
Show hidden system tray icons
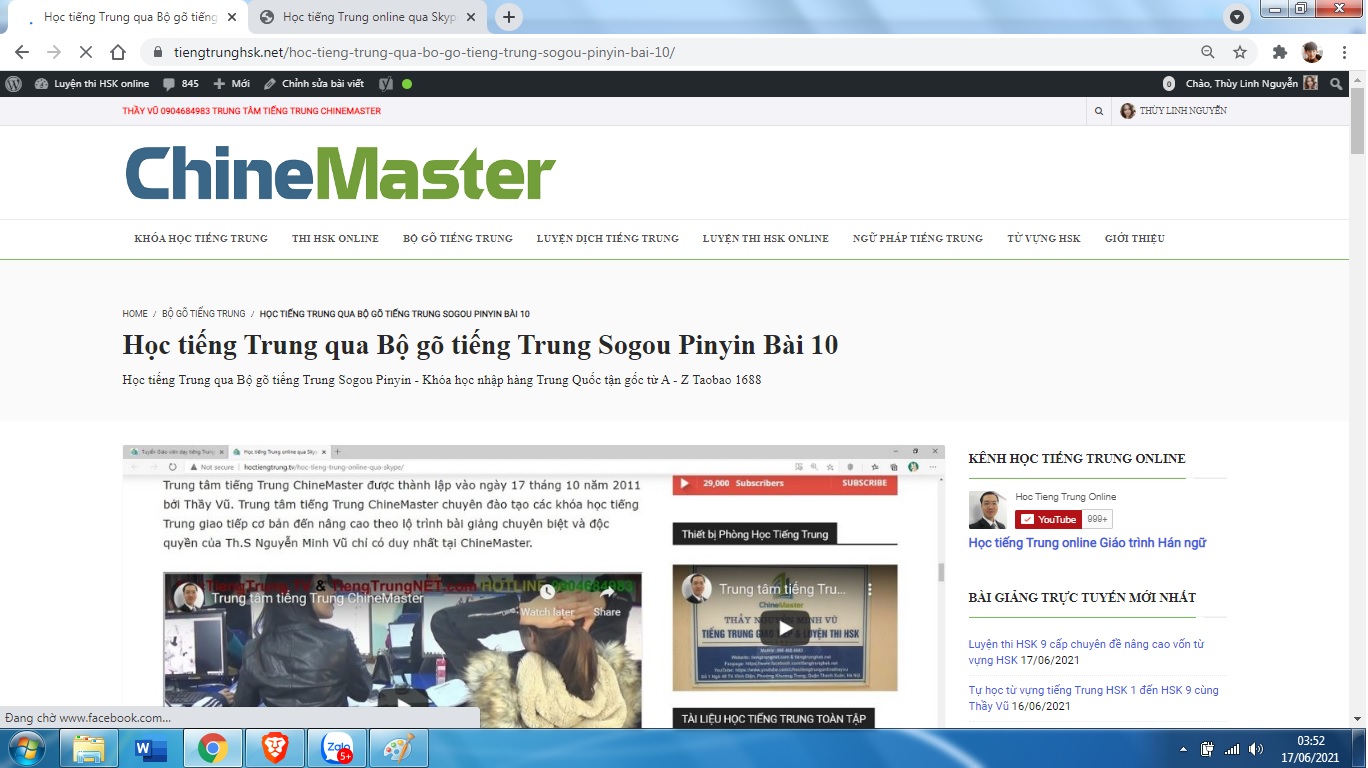tap(1184, 749)
